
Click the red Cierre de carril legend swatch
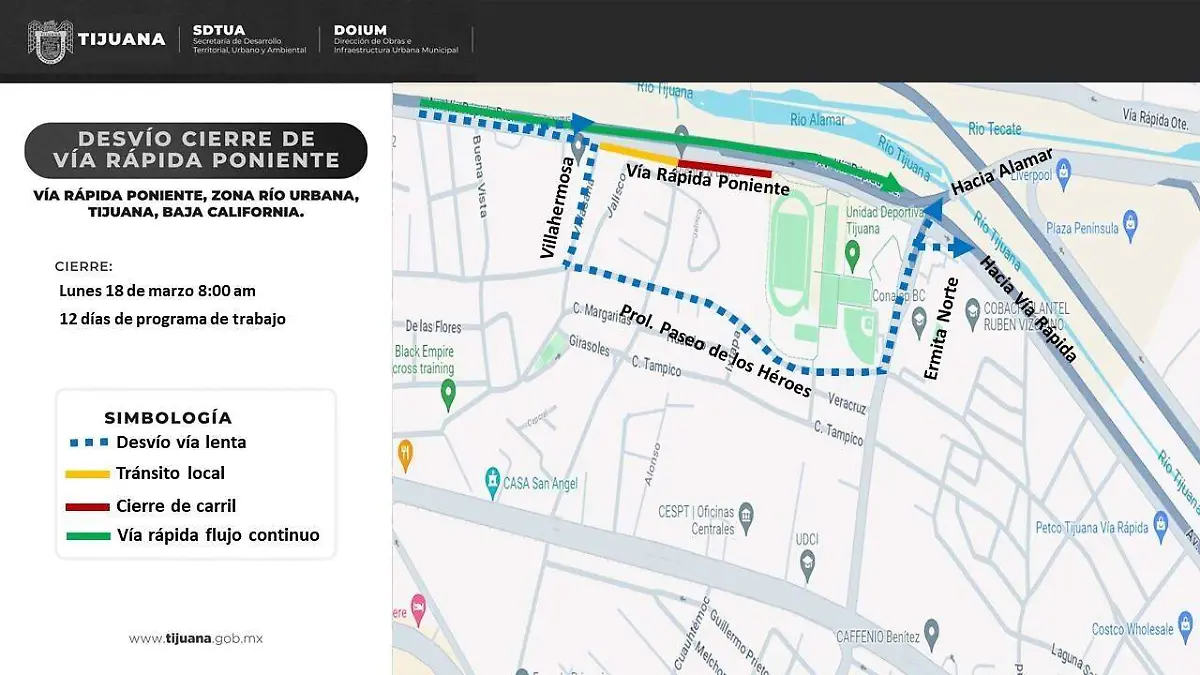click(87, 507)
